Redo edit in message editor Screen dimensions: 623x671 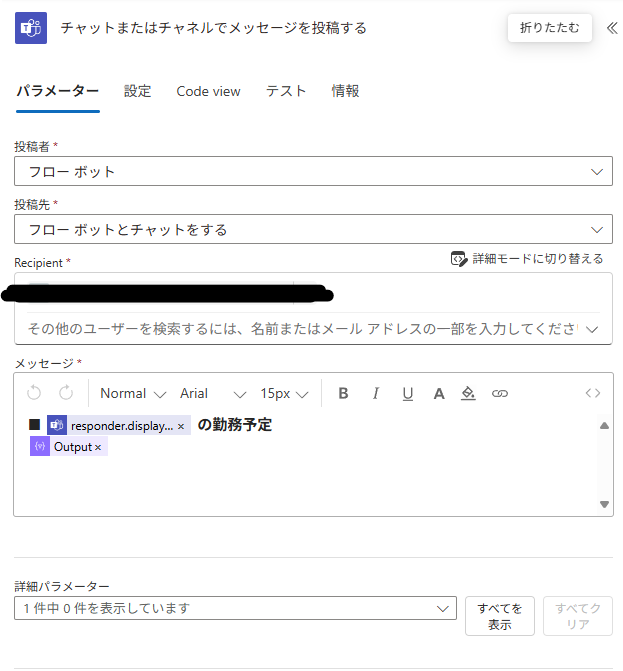(x=66, y=393)
